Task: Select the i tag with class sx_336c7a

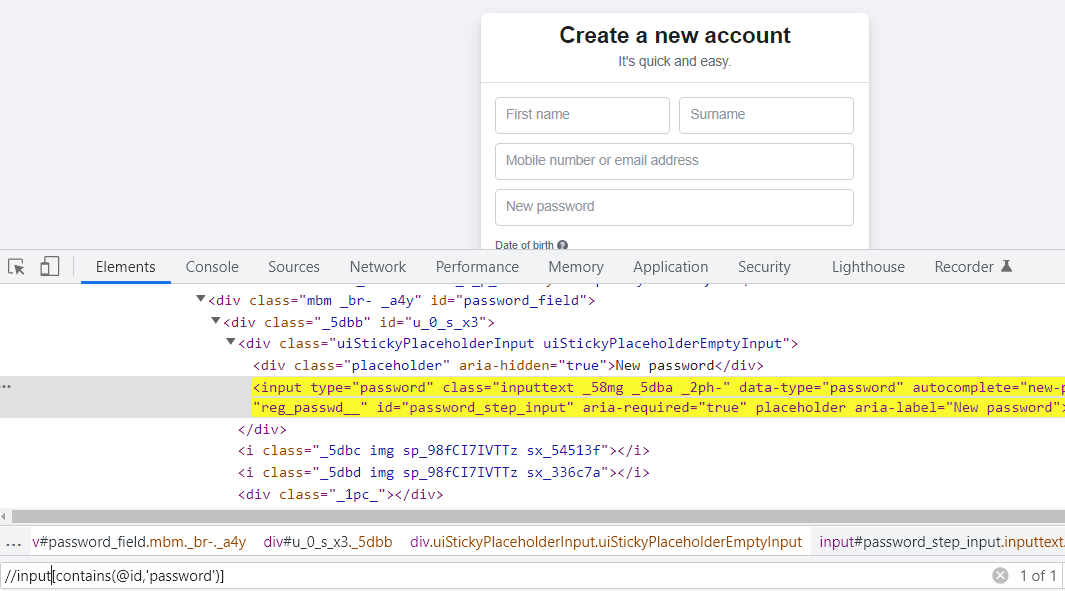Action: [x=444, y=472]
